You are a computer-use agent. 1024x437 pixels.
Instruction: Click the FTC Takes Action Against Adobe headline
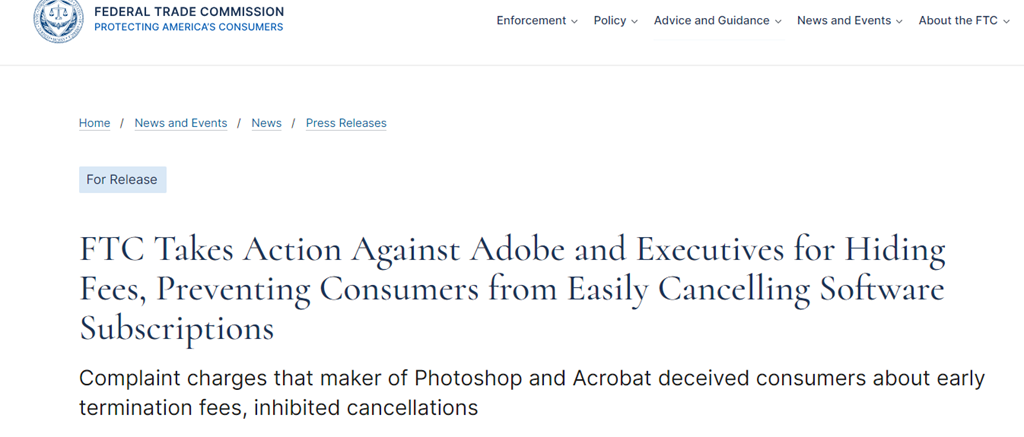(x=512, y=289)
